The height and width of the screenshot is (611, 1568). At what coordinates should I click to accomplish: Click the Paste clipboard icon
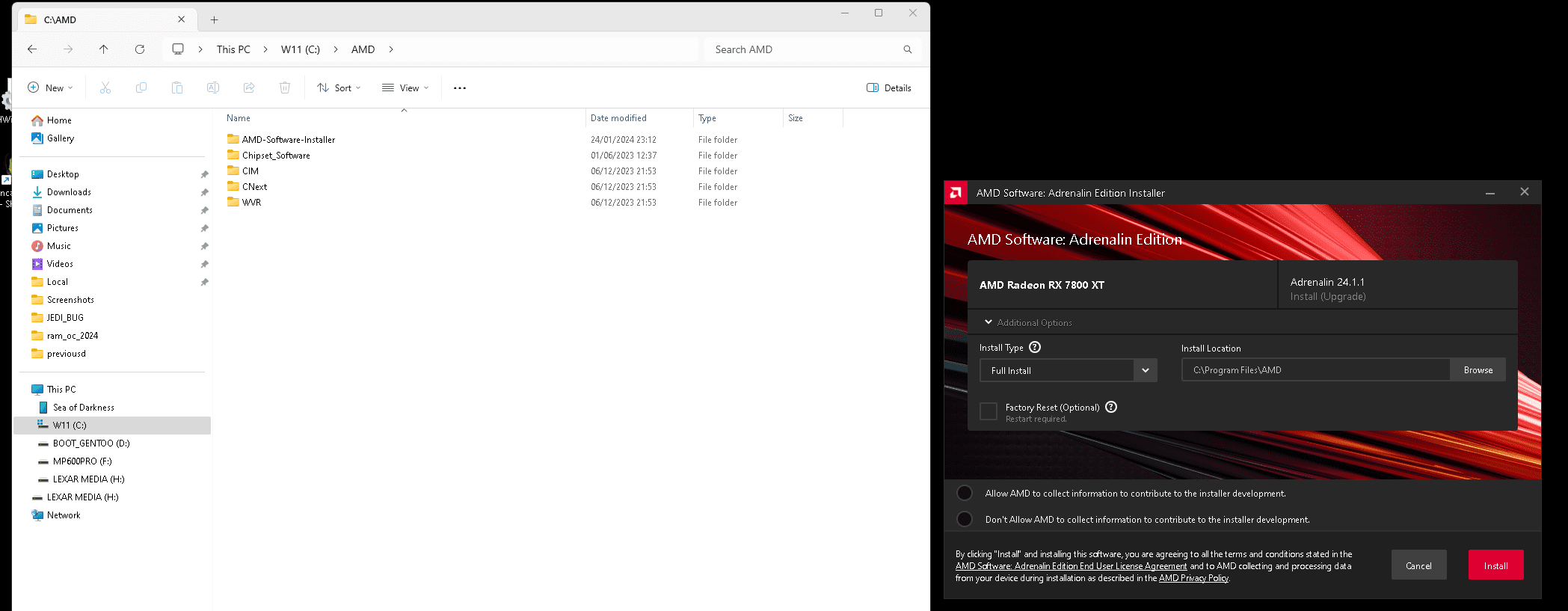click(177, 87)
